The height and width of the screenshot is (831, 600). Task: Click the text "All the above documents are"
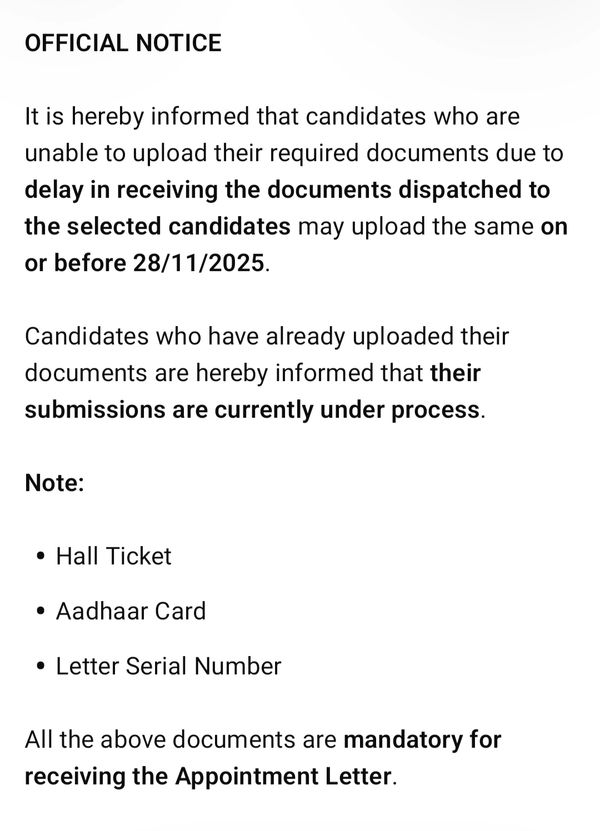[181, 740]
